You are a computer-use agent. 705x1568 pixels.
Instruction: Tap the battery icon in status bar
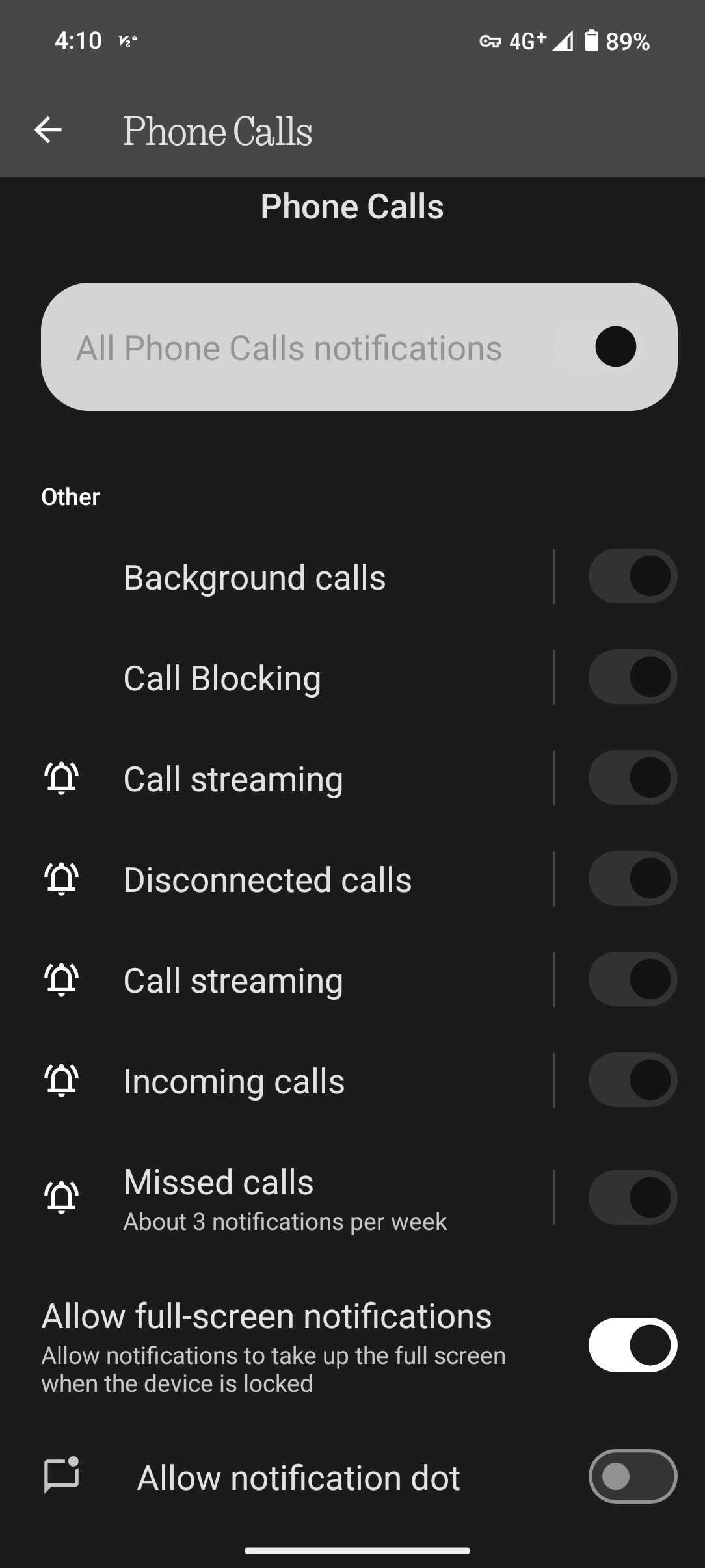pyautogui.click(x=591, y=41)
